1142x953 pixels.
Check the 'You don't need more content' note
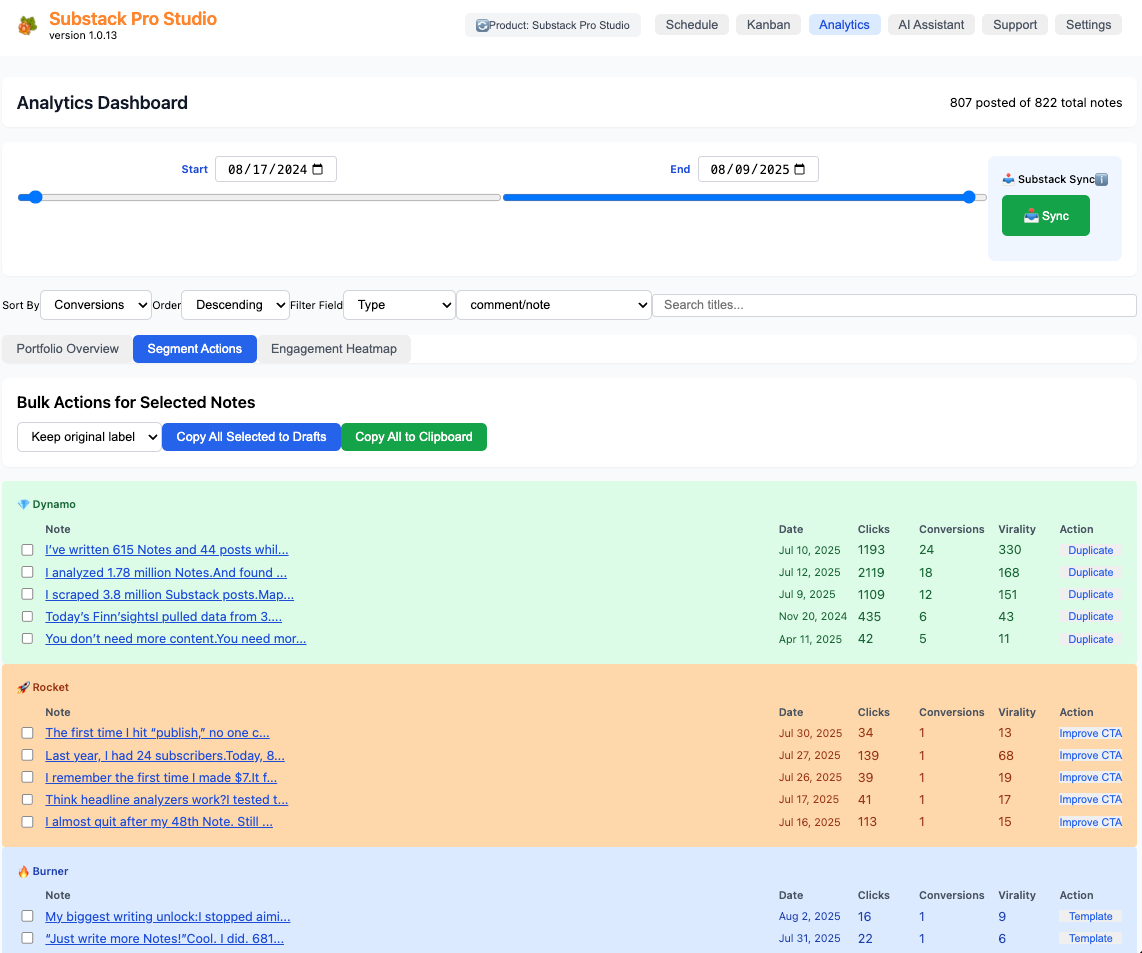[x=27, y=638]
